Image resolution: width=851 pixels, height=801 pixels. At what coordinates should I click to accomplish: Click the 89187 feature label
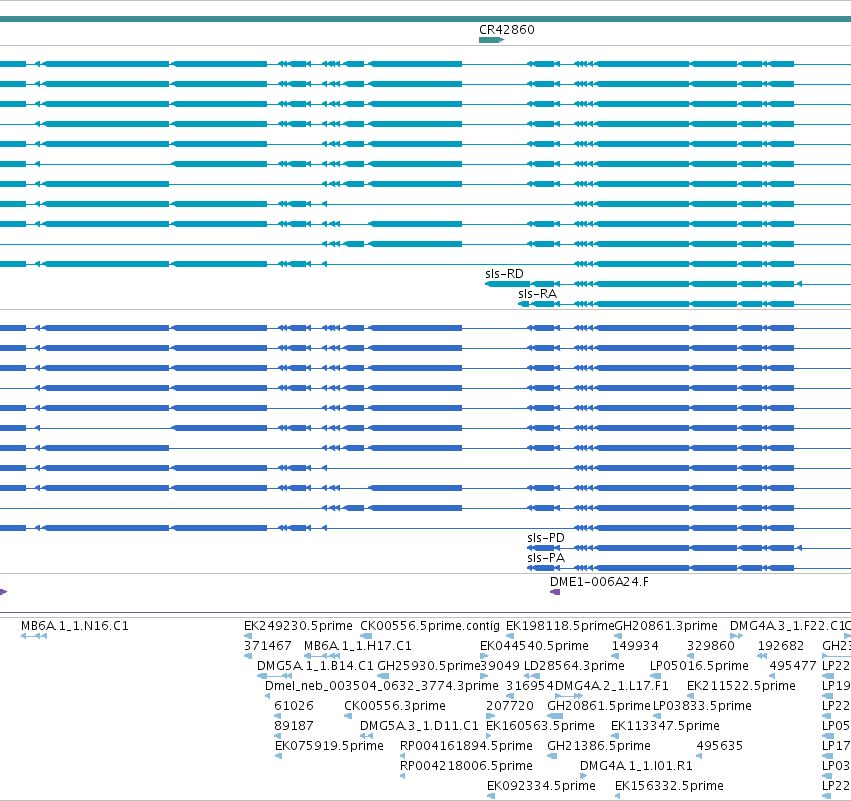[x=294, y=726]
